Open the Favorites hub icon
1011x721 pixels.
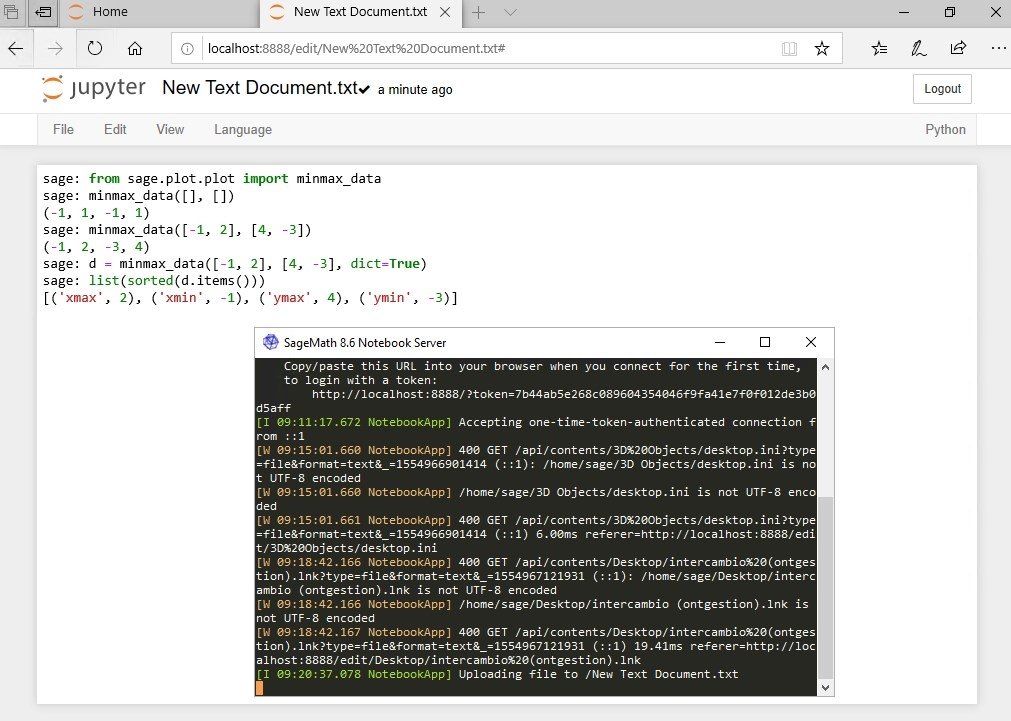pyautogui.click(x=879, y=48)
